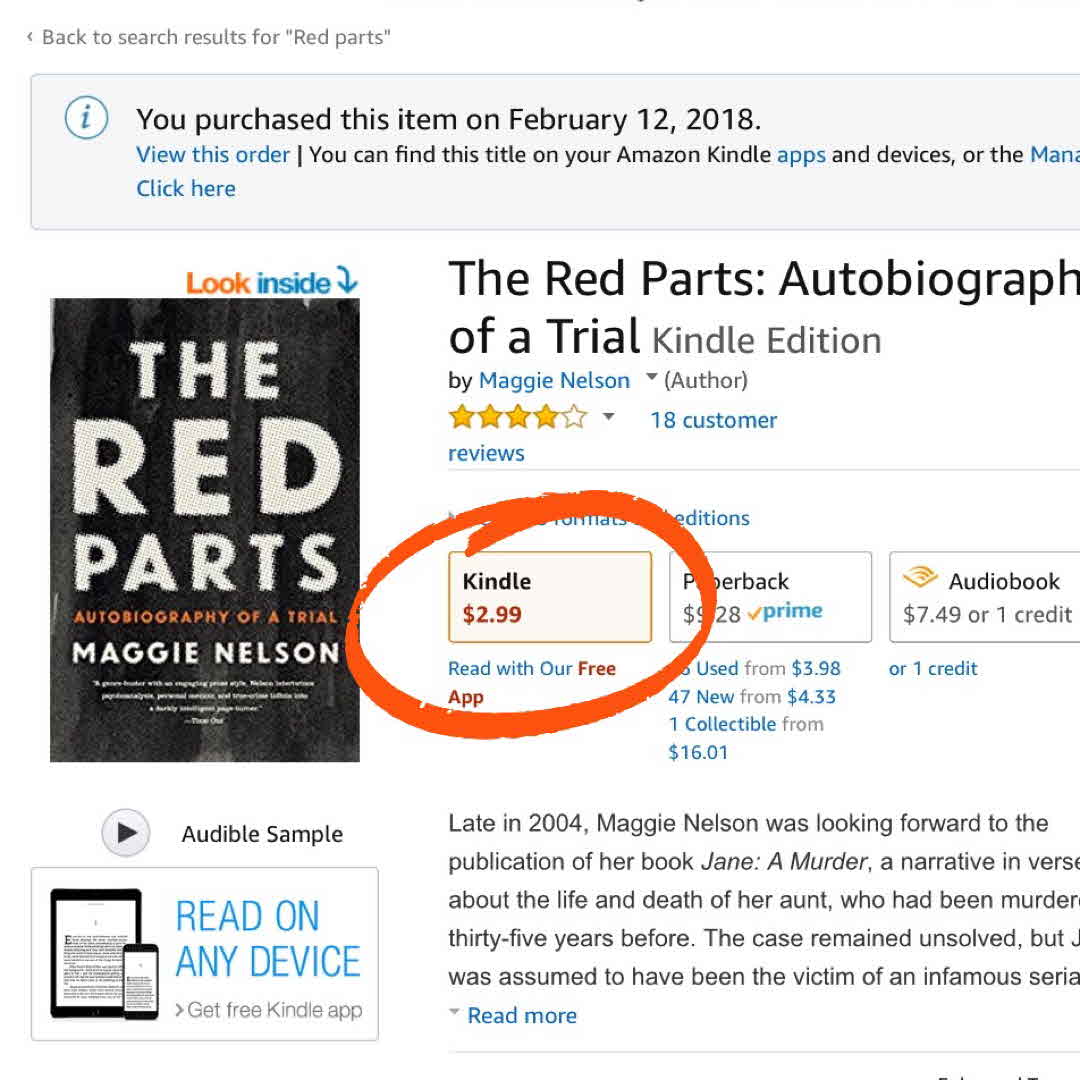Click The Red Parts book cover
The image size is (1080, 1080).
click(205, 529)
